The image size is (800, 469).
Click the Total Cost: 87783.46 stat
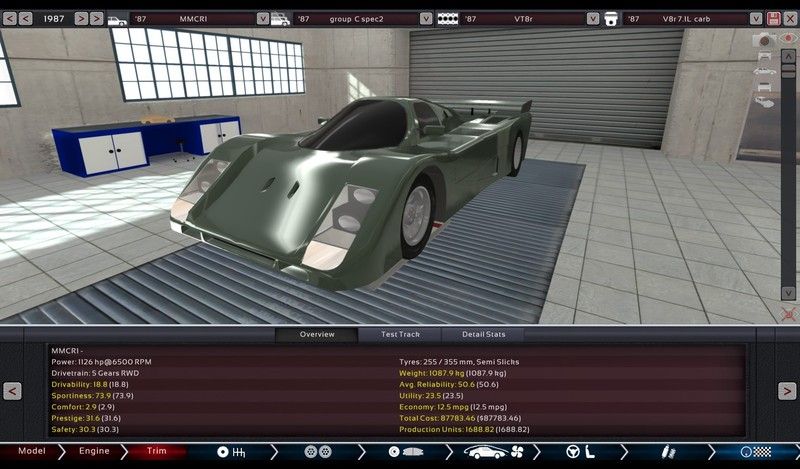click(x=460, y=418)
